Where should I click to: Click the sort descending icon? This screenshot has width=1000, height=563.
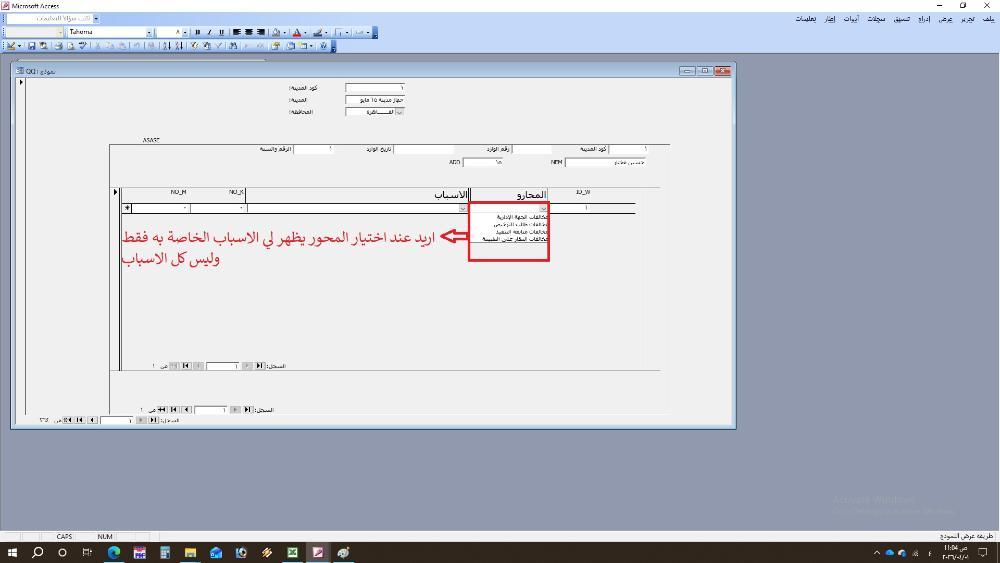[178, 46]
